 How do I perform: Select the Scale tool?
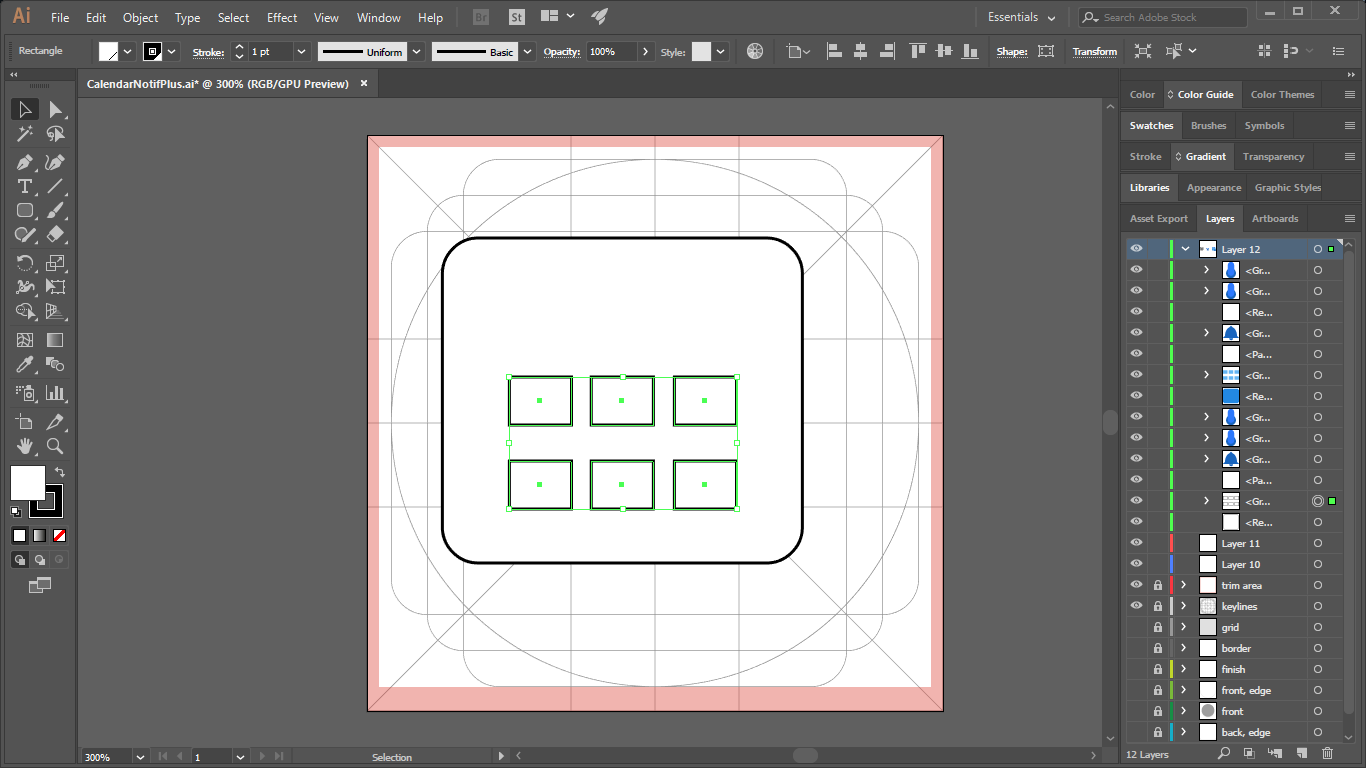(56, 263)
